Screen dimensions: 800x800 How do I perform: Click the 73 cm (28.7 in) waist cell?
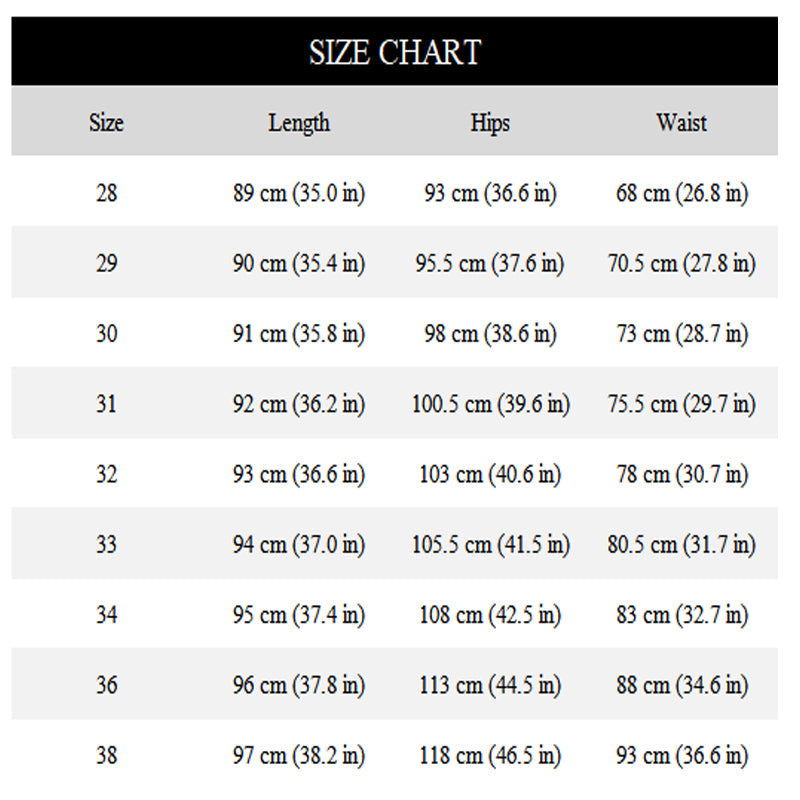682,334
